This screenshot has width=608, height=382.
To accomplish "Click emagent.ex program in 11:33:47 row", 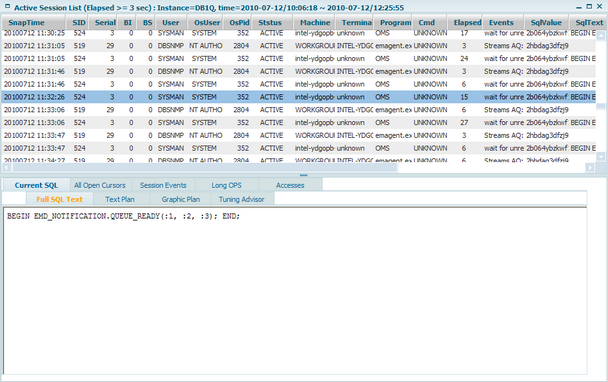I will (x=393, y=135).
